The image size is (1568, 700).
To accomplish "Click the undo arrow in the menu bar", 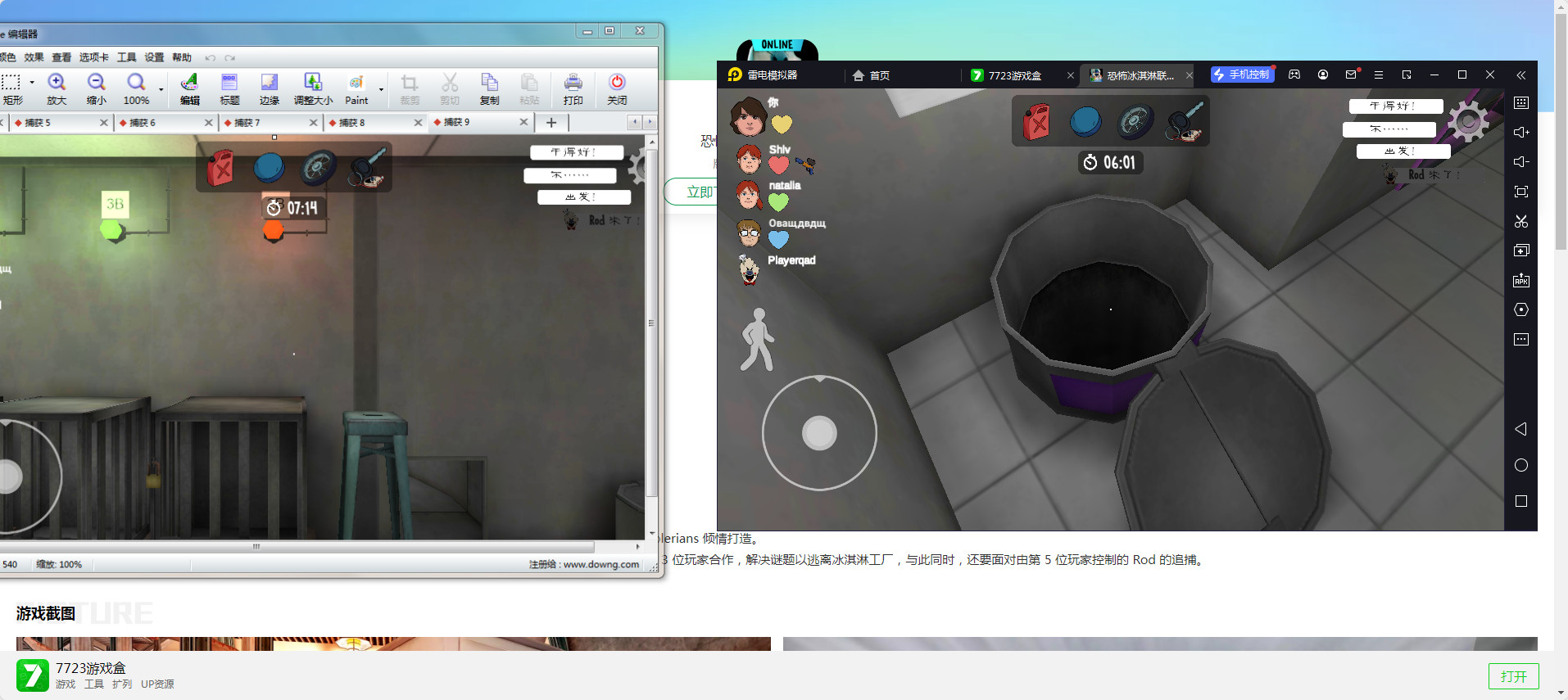I will 211,58.
